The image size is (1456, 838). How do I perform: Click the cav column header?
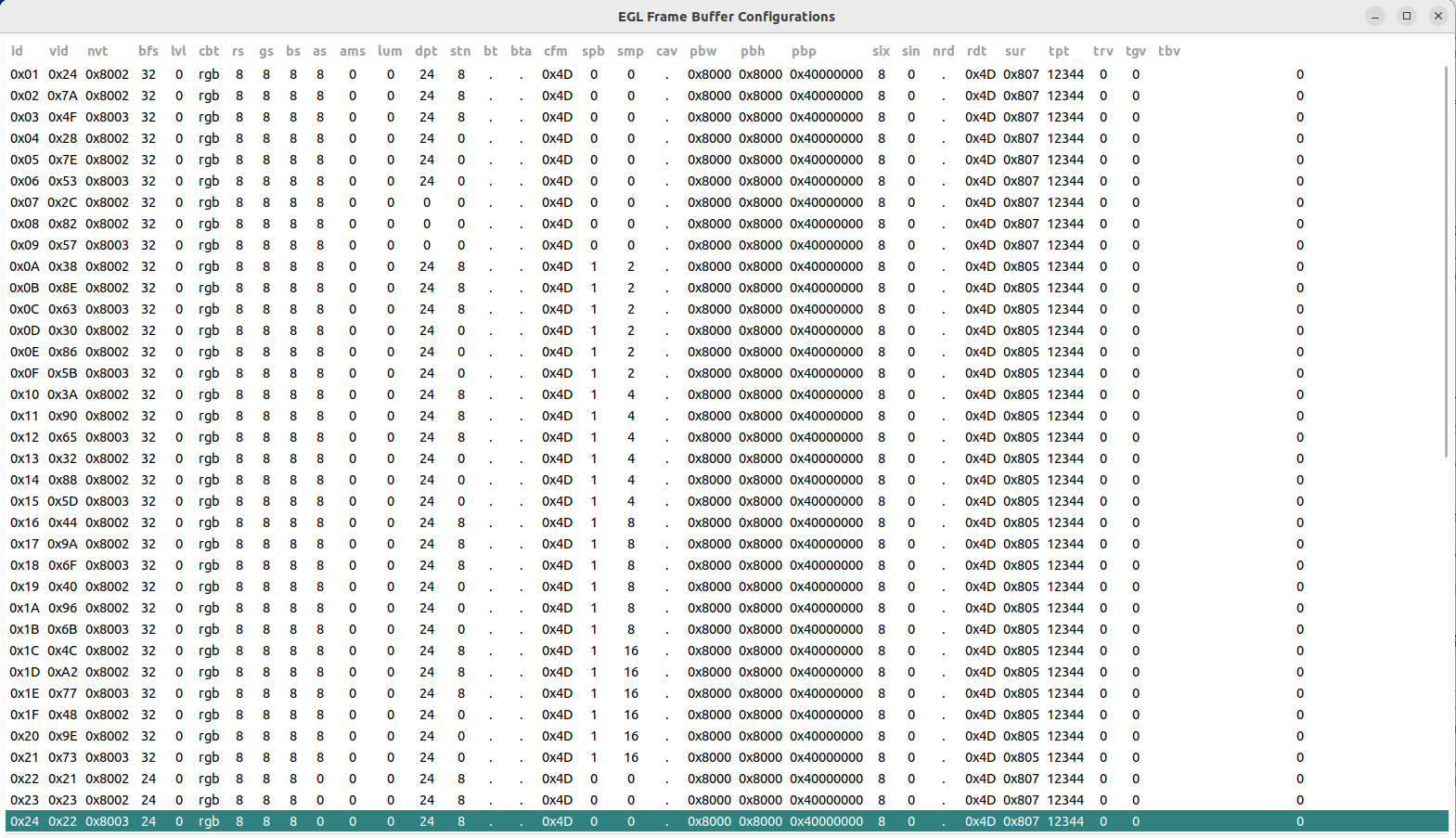(666, 51)
